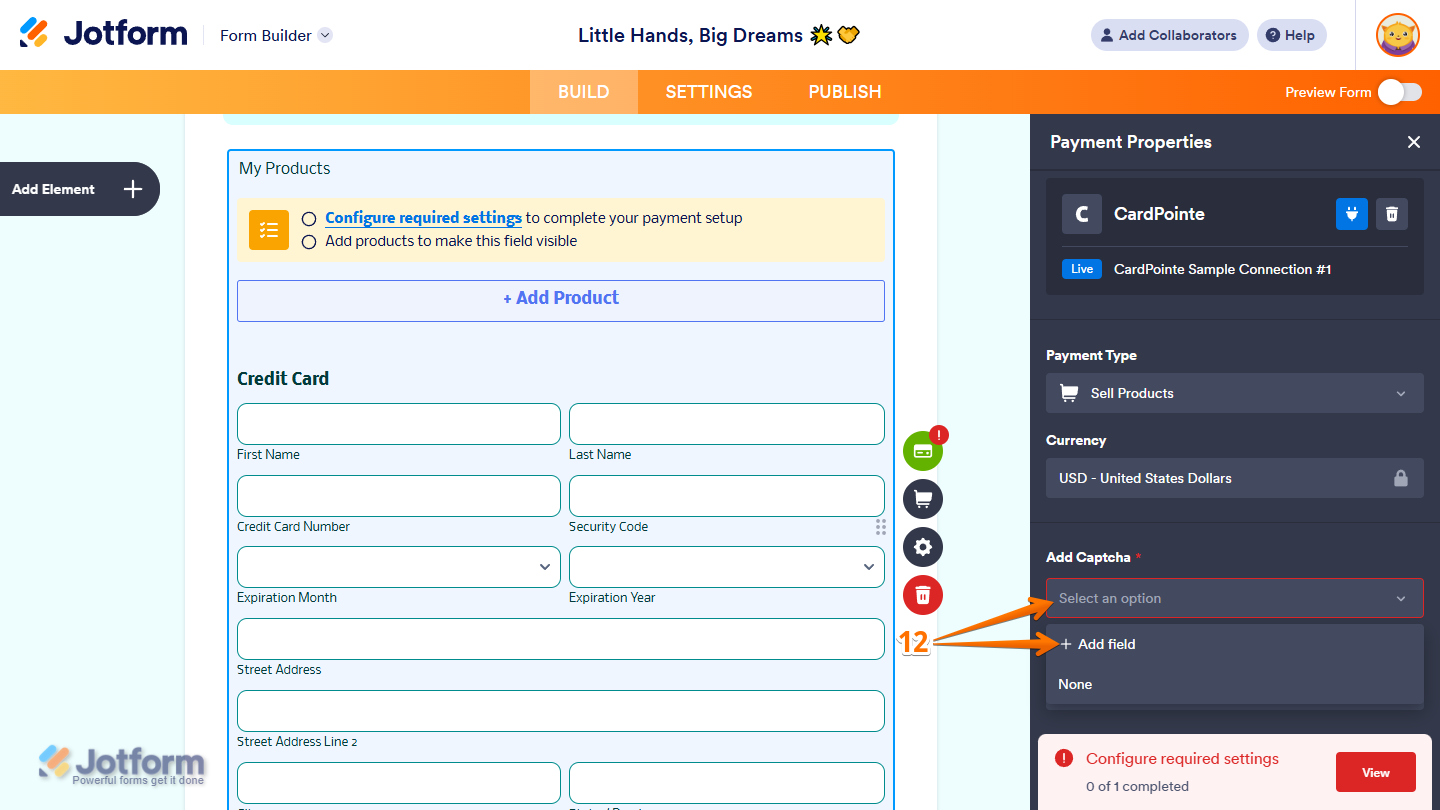Expand the Payment Type Sell Products dropdown

click(x=1235, y=393)
